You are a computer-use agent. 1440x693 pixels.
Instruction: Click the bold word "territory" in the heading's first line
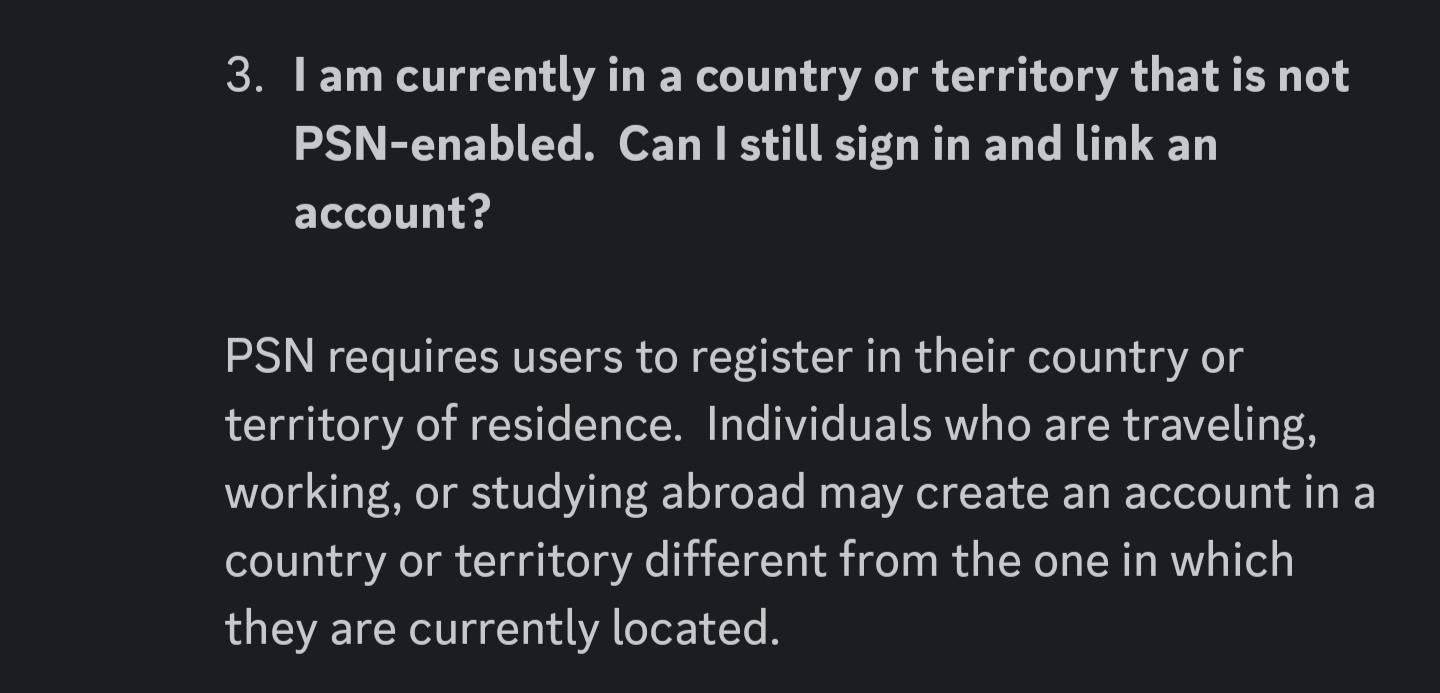[1024, 77]
